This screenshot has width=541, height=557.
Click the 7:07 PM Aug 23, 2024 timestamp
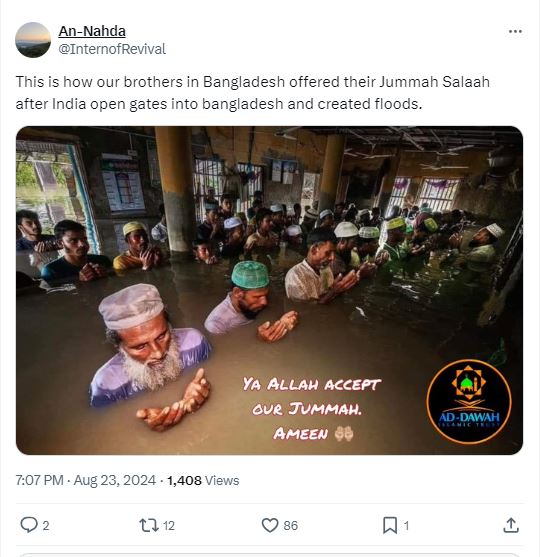86,480
